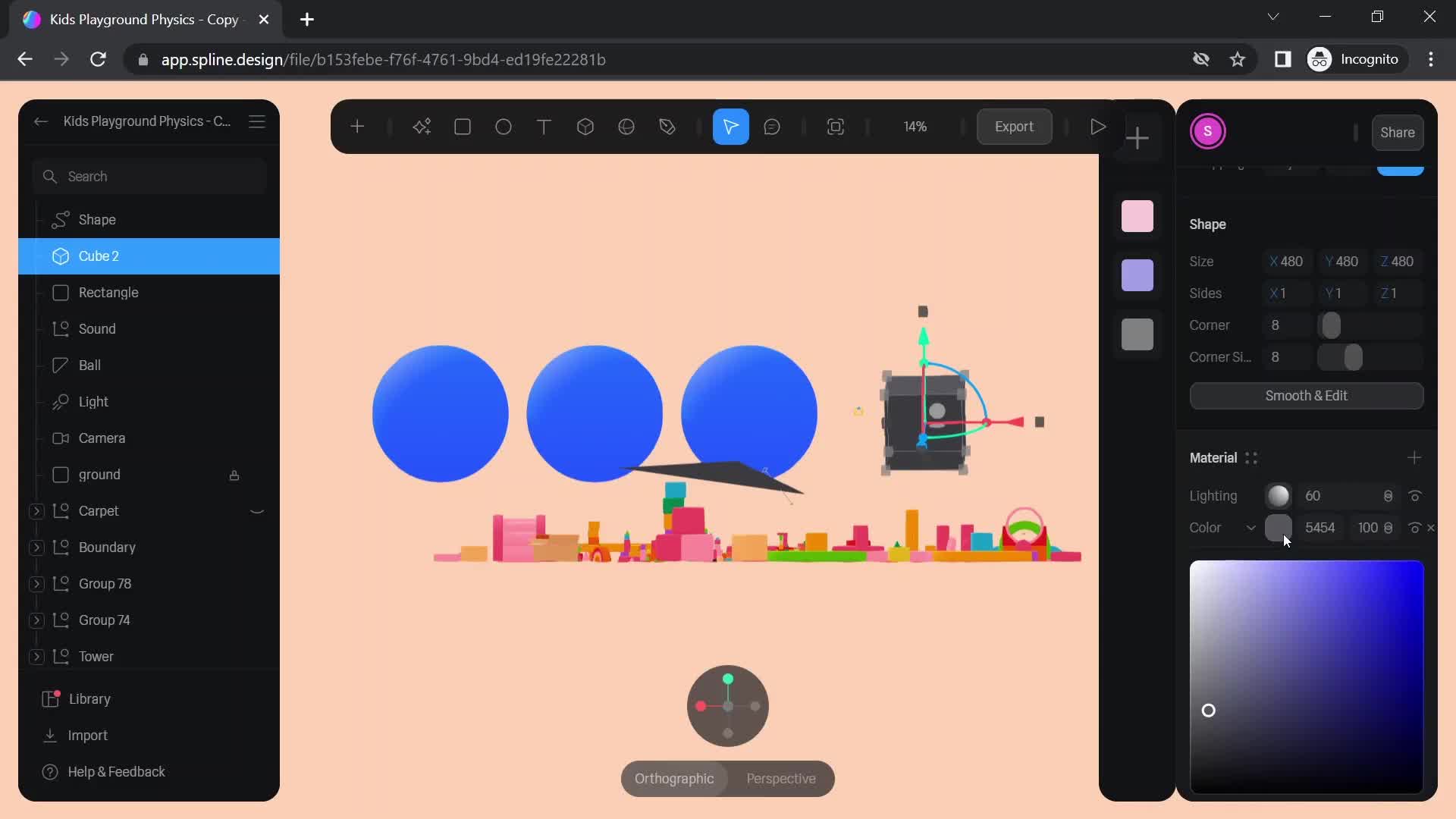Open the Color dropdown menu
1456x819 pixels.
[x=1251, y=528]
